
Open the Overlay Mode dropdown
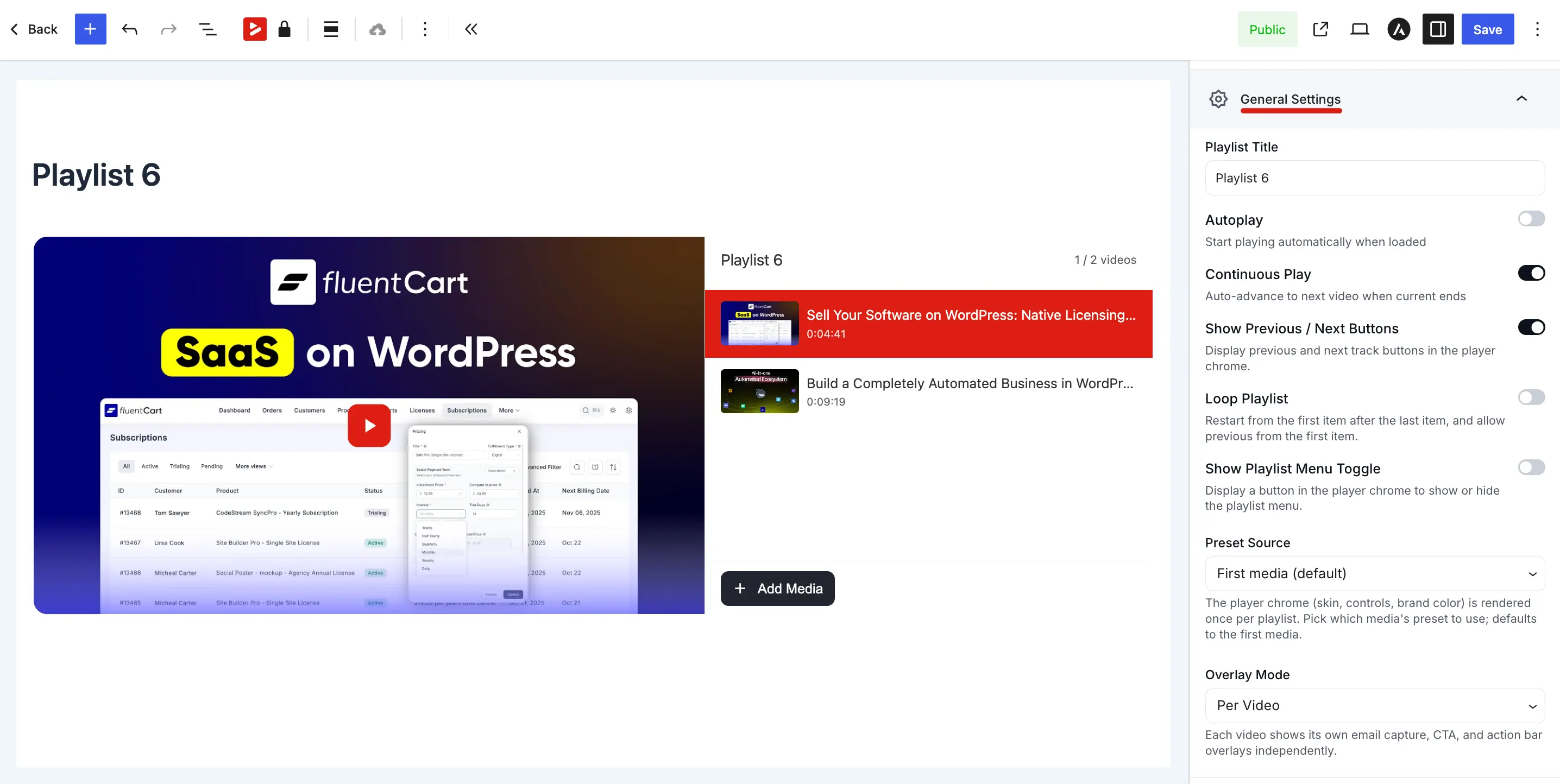coord(1375,705)
